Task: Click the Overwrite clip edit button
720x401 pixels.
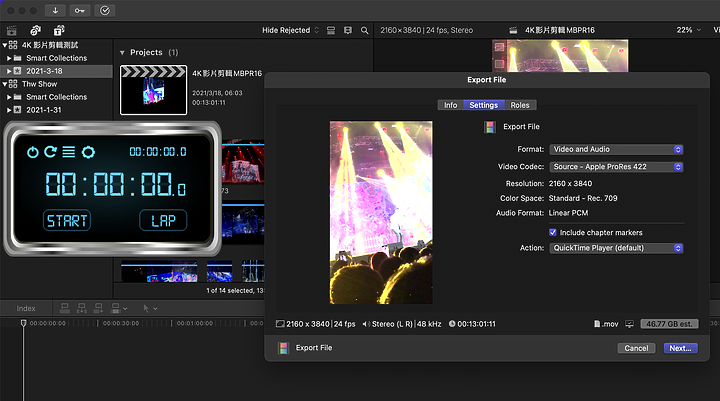Action: pyautogui.click(x=116, y=308)
